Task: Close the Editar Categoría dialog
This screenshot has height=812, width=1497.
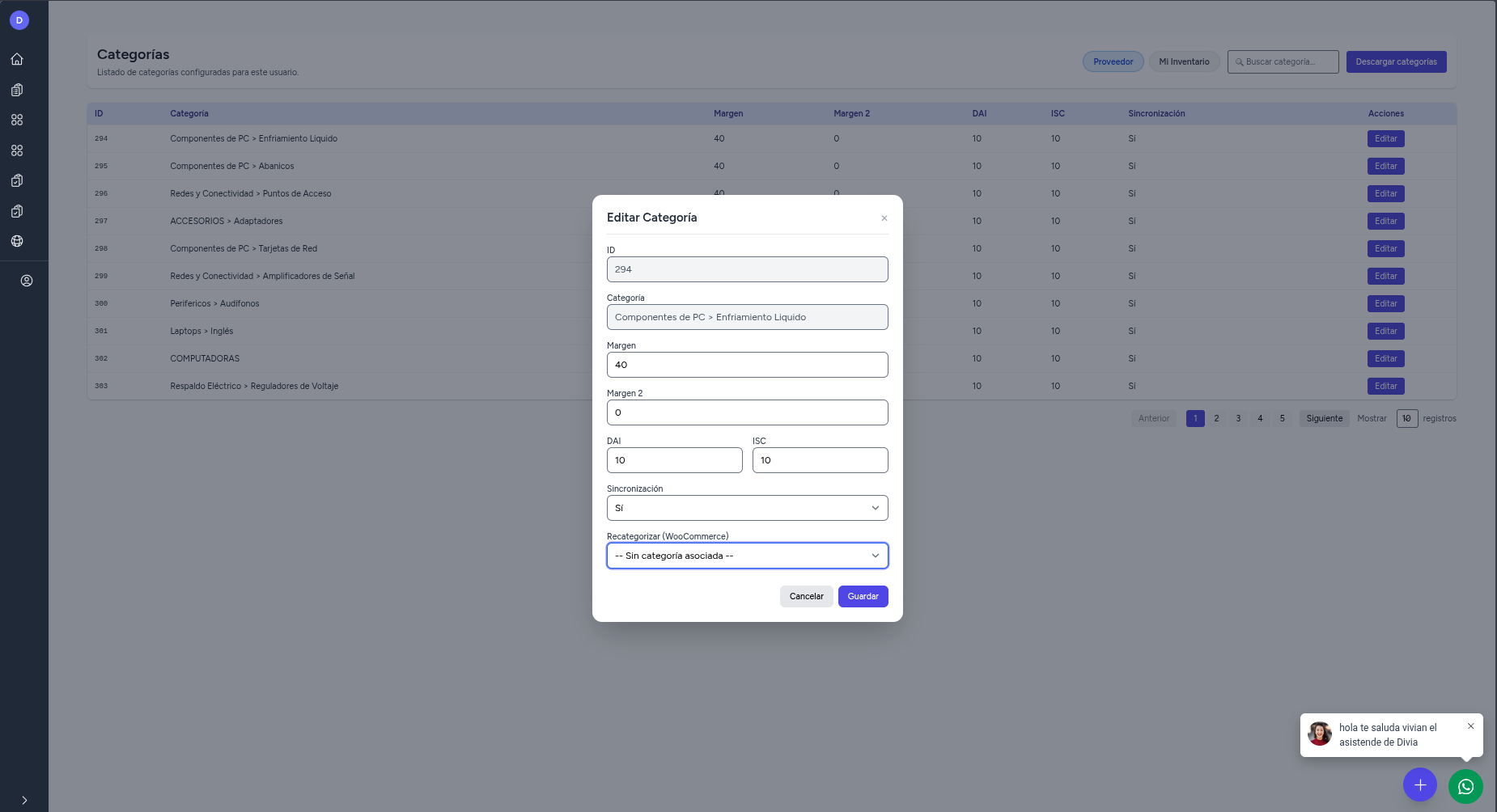Action: point(884,218)
